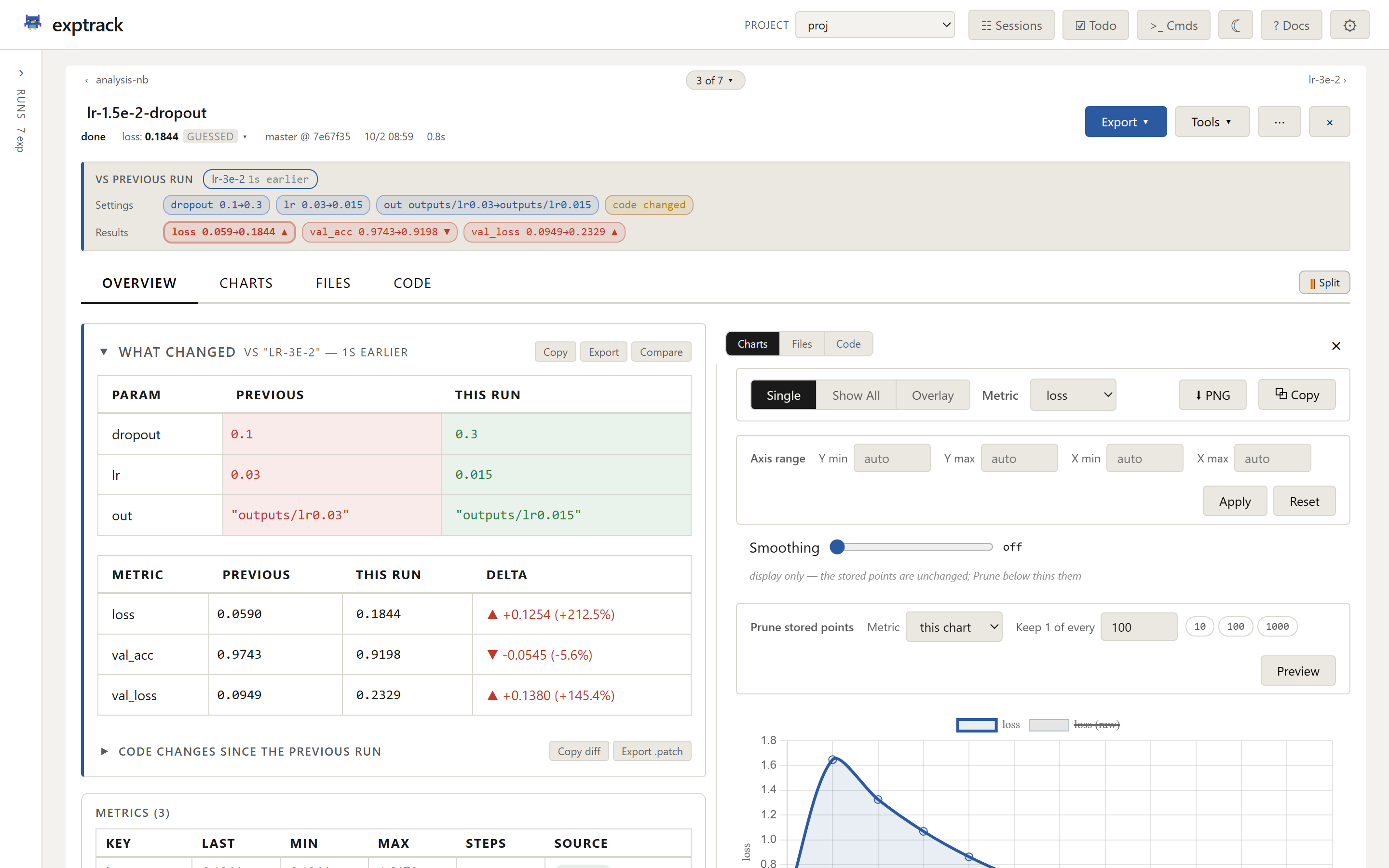Open the 3 of 7 run selector
Image resolution: width=1389 pixels, height=868 pixels.
pyautogui.click(x=715, y=81)
